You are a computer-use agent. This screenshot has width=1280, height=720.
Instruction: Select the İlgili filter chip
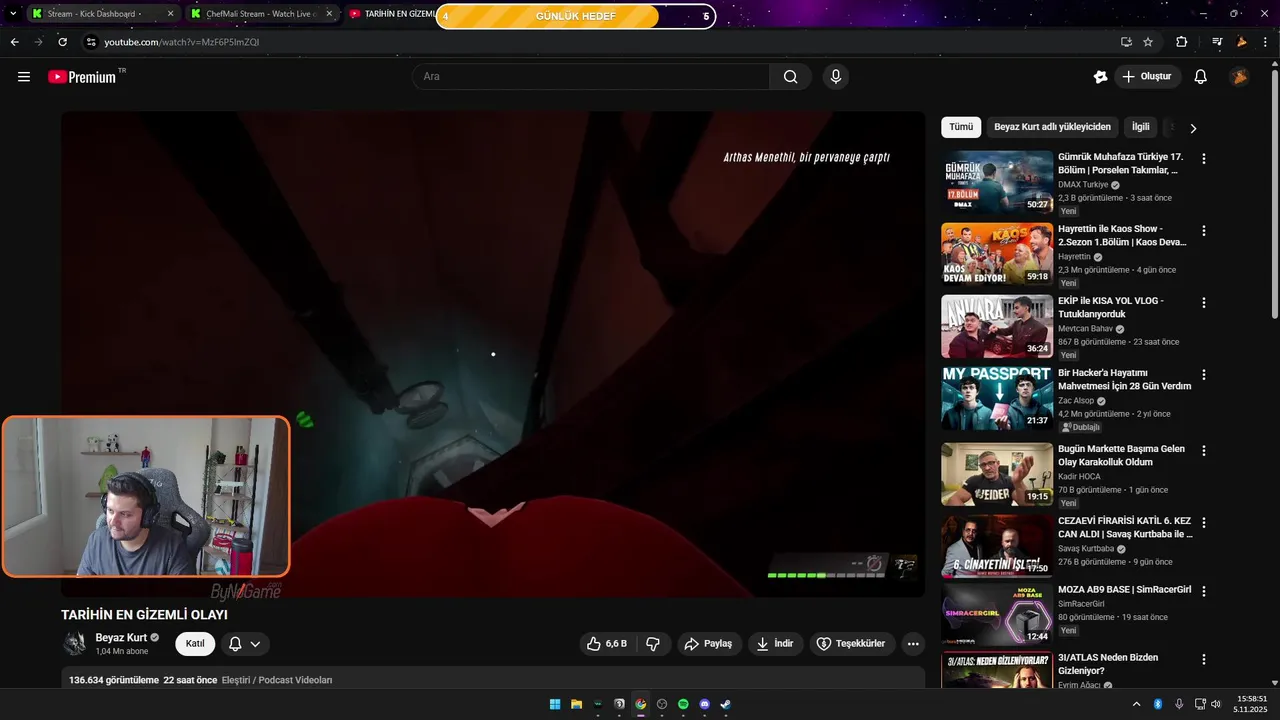point(1140,127)
